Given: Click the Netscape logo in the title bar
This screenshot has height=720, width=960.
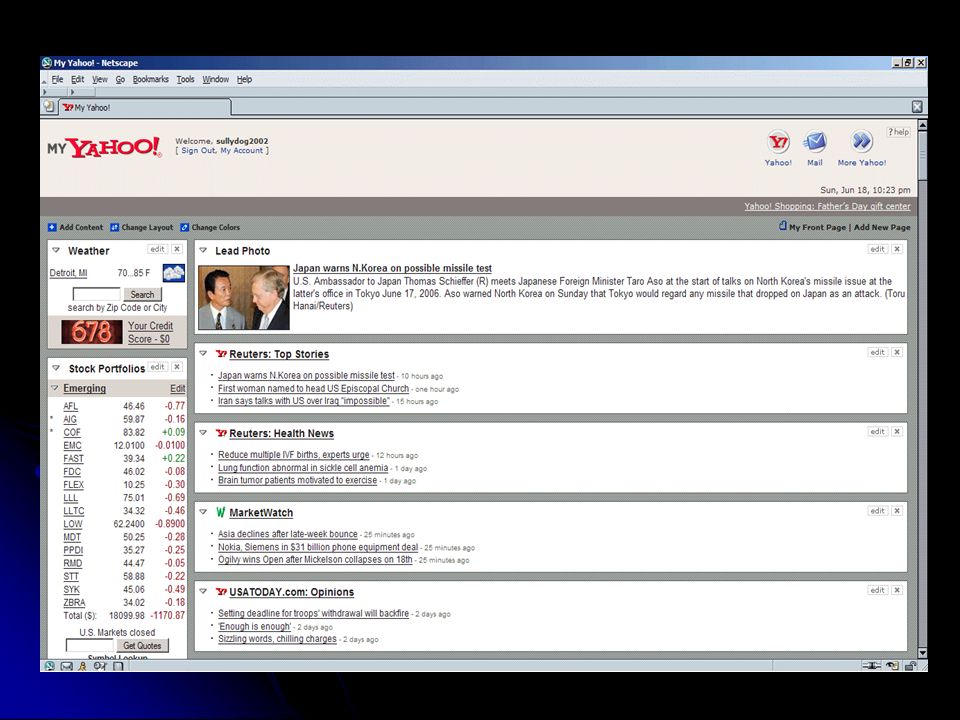Looking at the screenshot, I should pyautogui.click(x=47, y=62).
